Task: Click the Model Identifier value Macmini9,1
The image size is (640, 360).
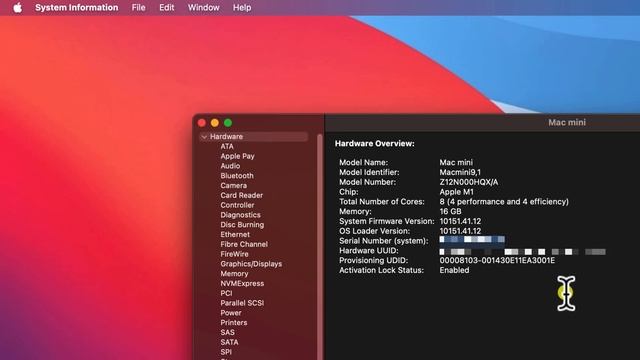Action: pos(460,172)
